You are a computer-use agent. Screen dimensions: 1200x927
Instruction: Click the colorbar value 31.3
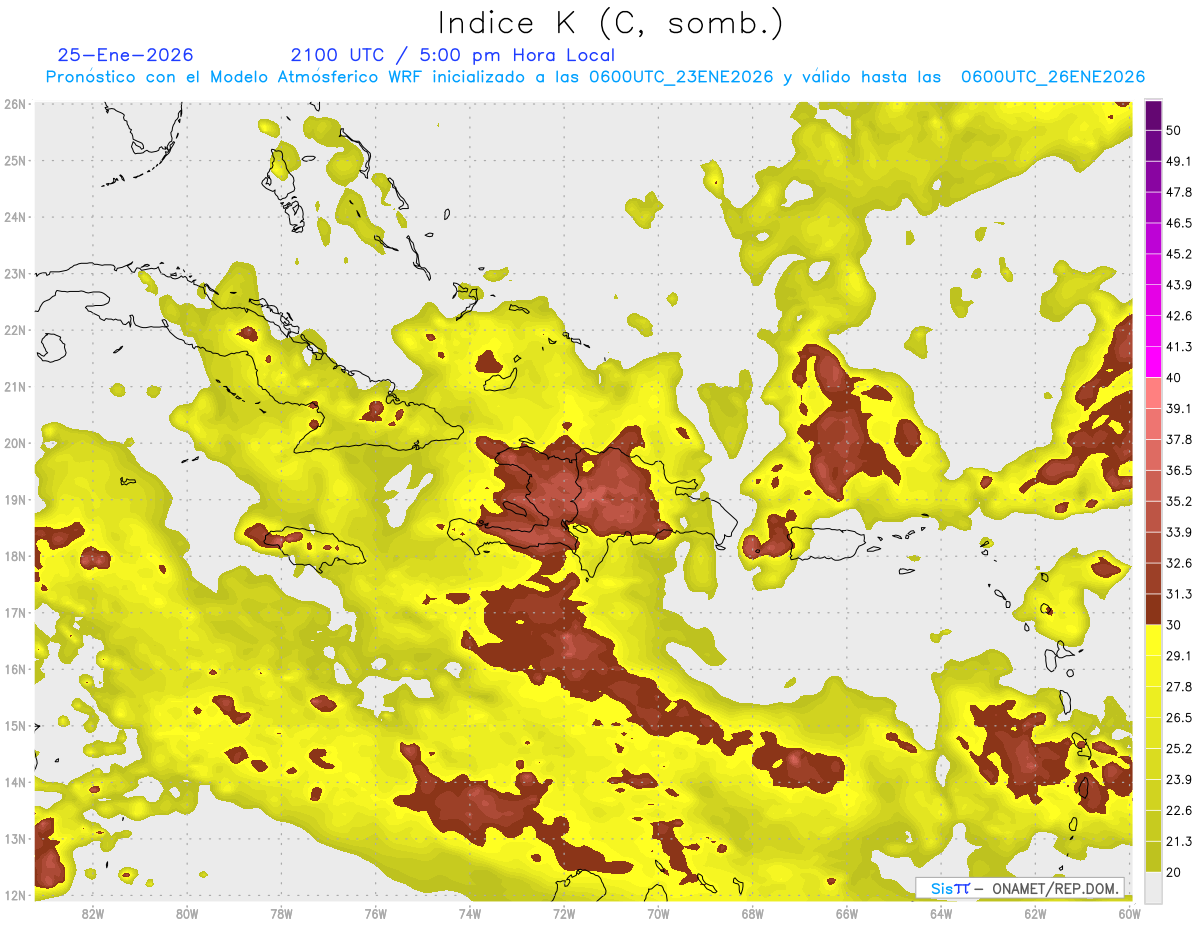pyautogui.click(x=1179, y=594)
